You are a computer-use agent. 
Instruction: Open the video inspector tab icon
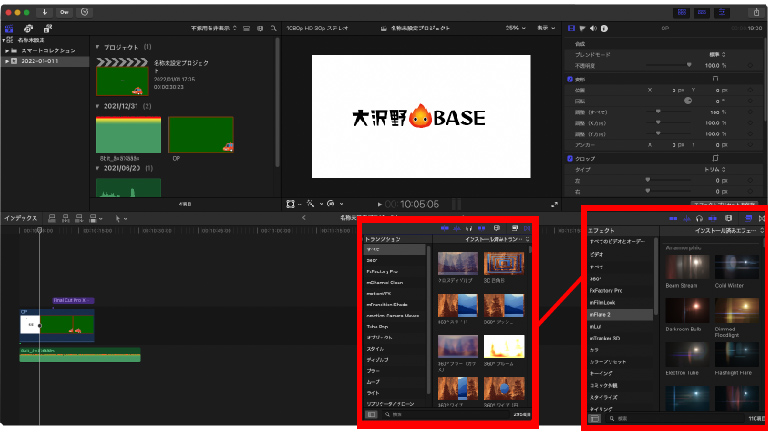(x=571, y=28)
